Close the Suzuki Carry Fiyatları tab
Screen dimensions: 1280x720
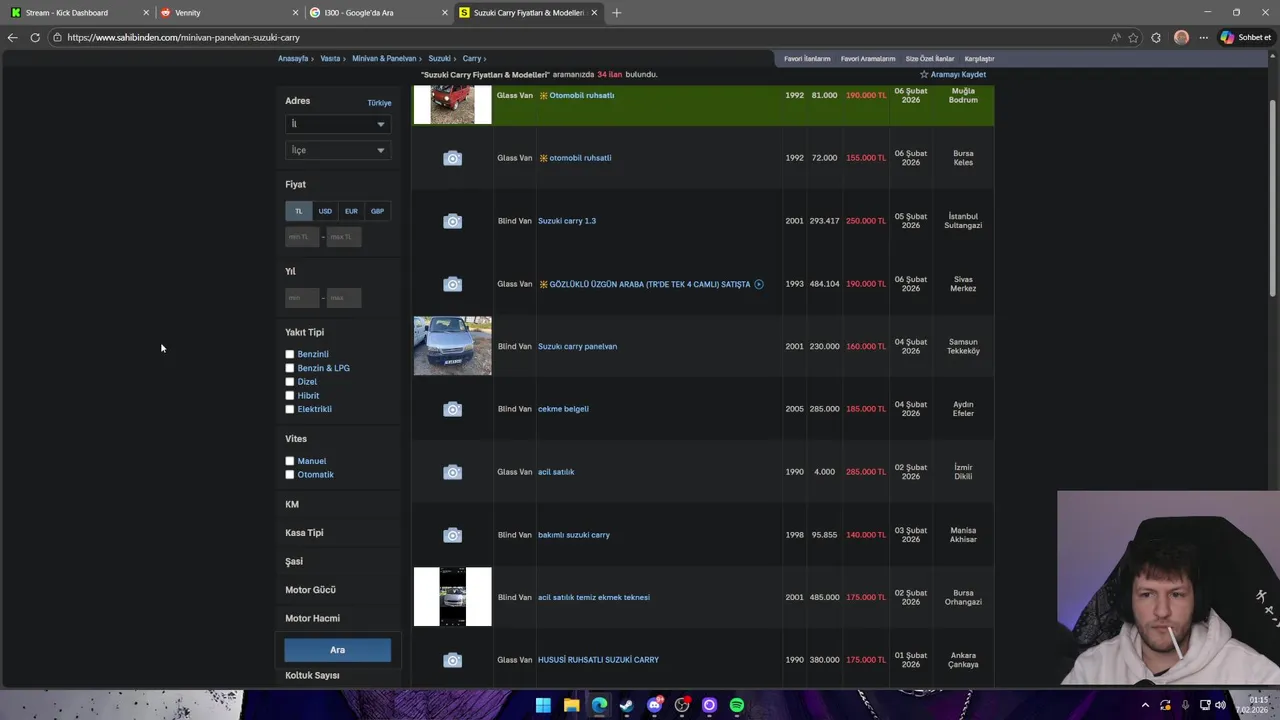(x=595, y=12)
